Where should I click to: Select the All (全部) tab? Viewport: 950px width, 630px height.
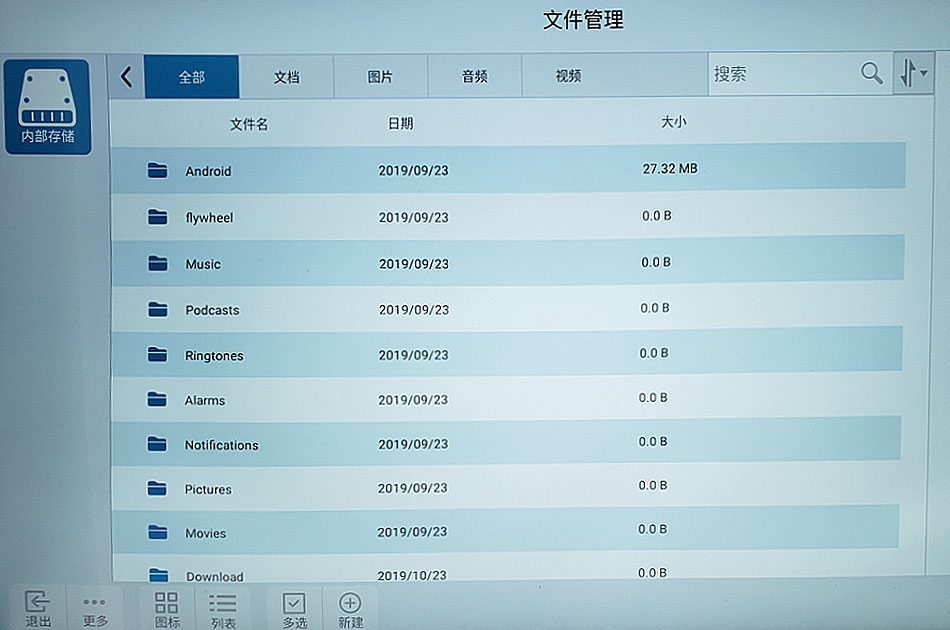(191, 77)
